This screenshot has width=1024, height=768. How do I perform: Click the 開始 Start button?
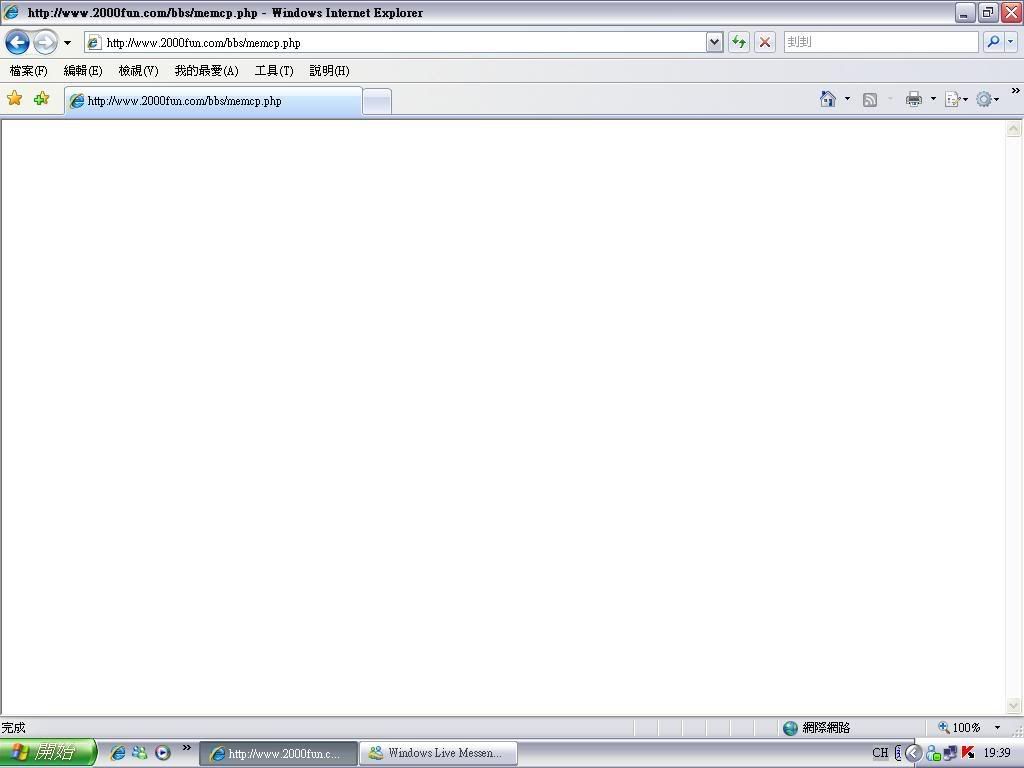pyautogui.click(x=47, y=753)
